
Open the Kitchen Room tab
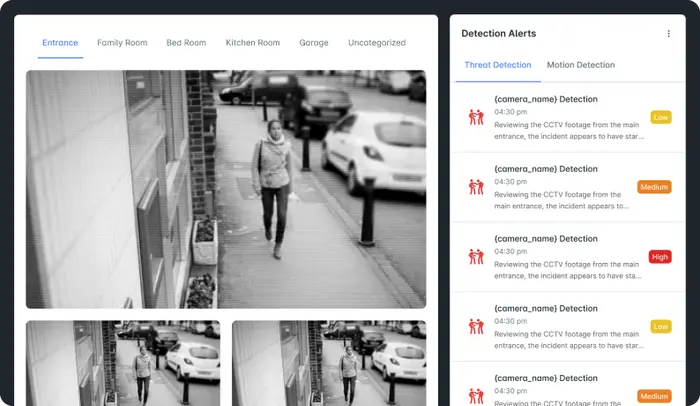(x=253, y=43)
